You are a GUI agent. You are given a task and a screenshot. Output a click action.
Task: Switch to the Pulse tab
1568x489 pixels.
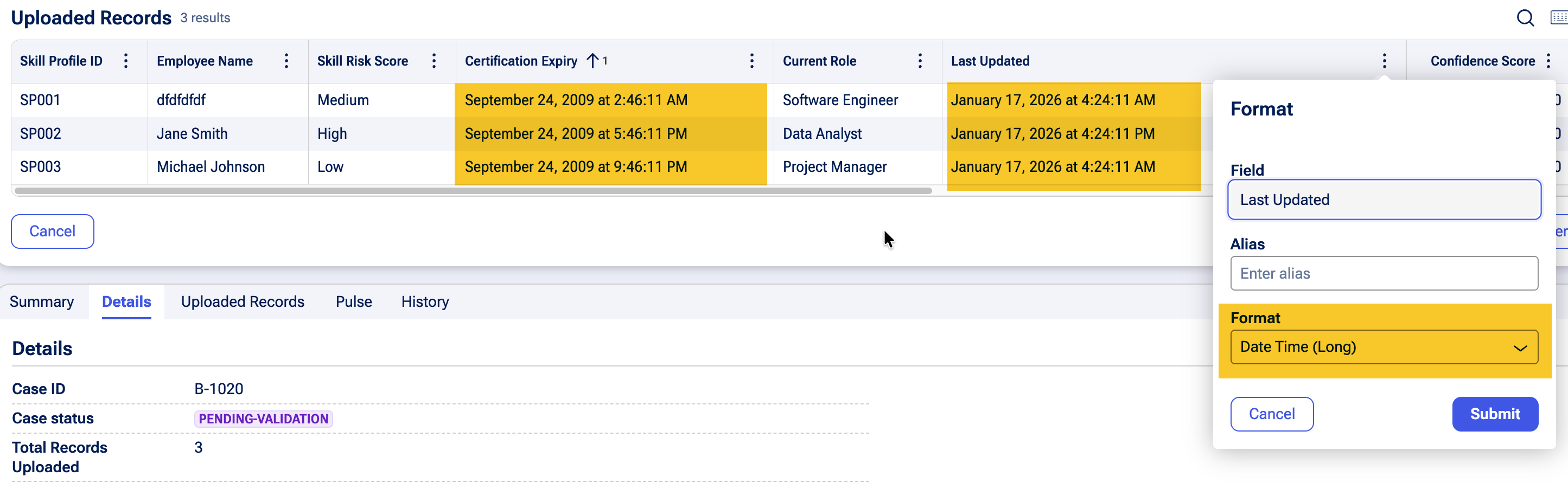point(354,301)
